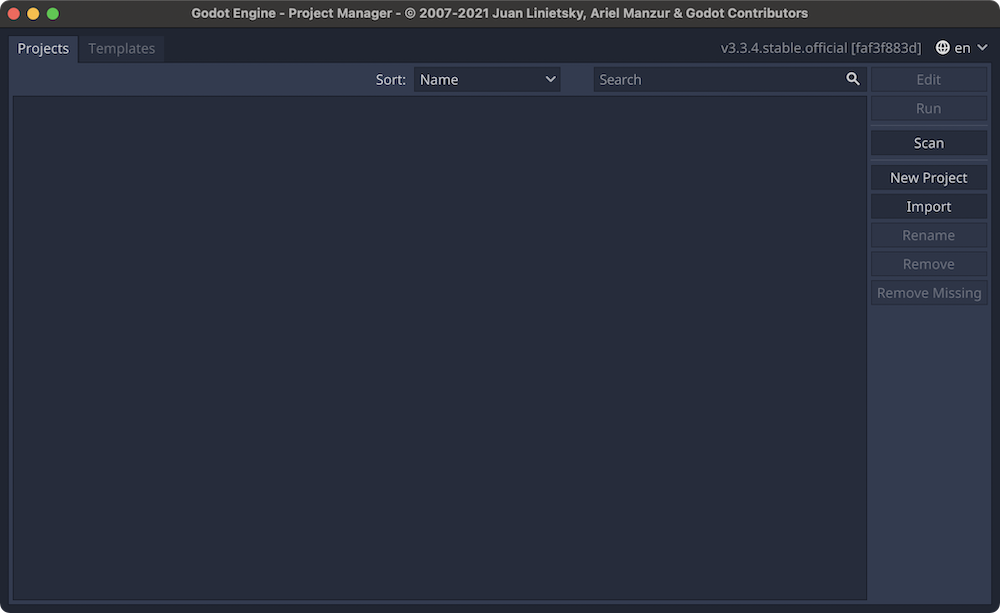The image size is (1000, 613).
Task: Click the Run button
Action: (929, 108)
